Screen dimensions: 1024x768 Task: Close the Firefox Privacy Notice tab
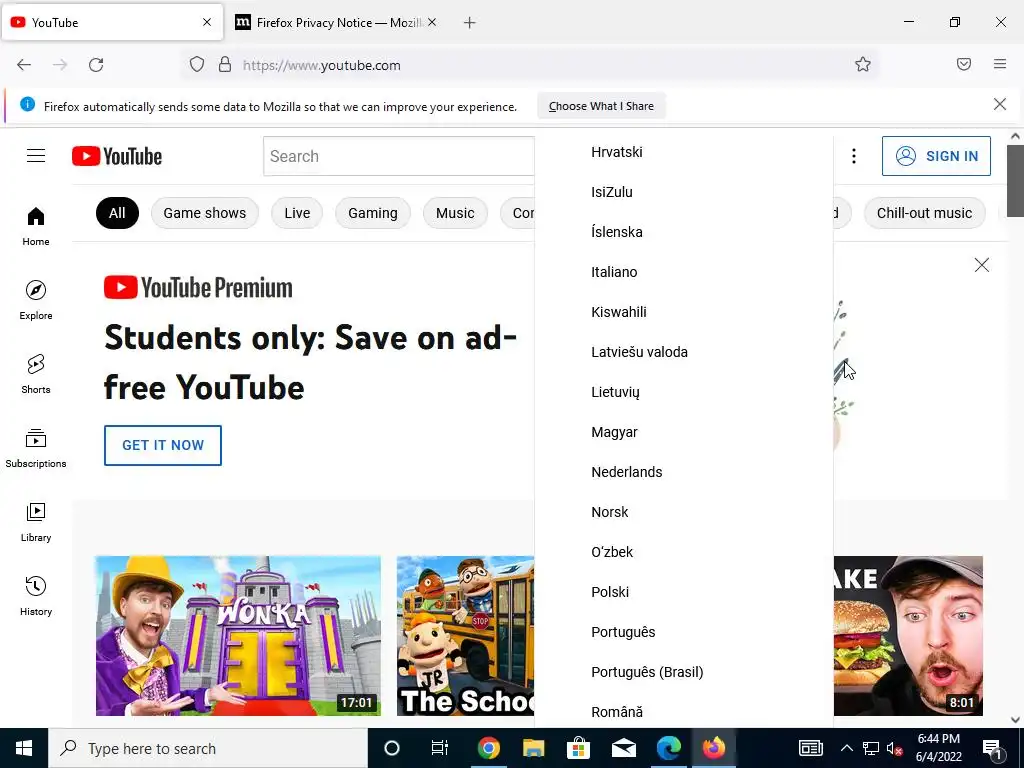coord(432,22)
